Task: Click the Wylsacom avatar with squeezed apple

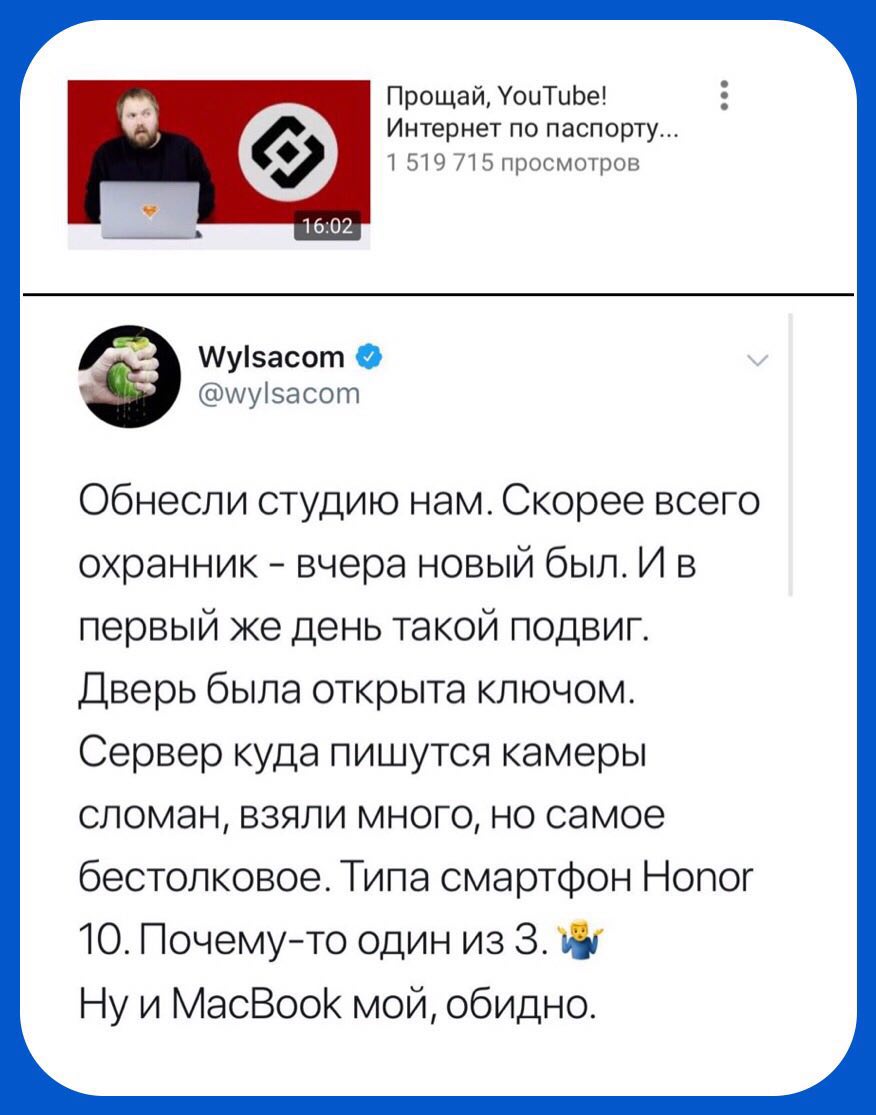Action: tap(129, 375)
